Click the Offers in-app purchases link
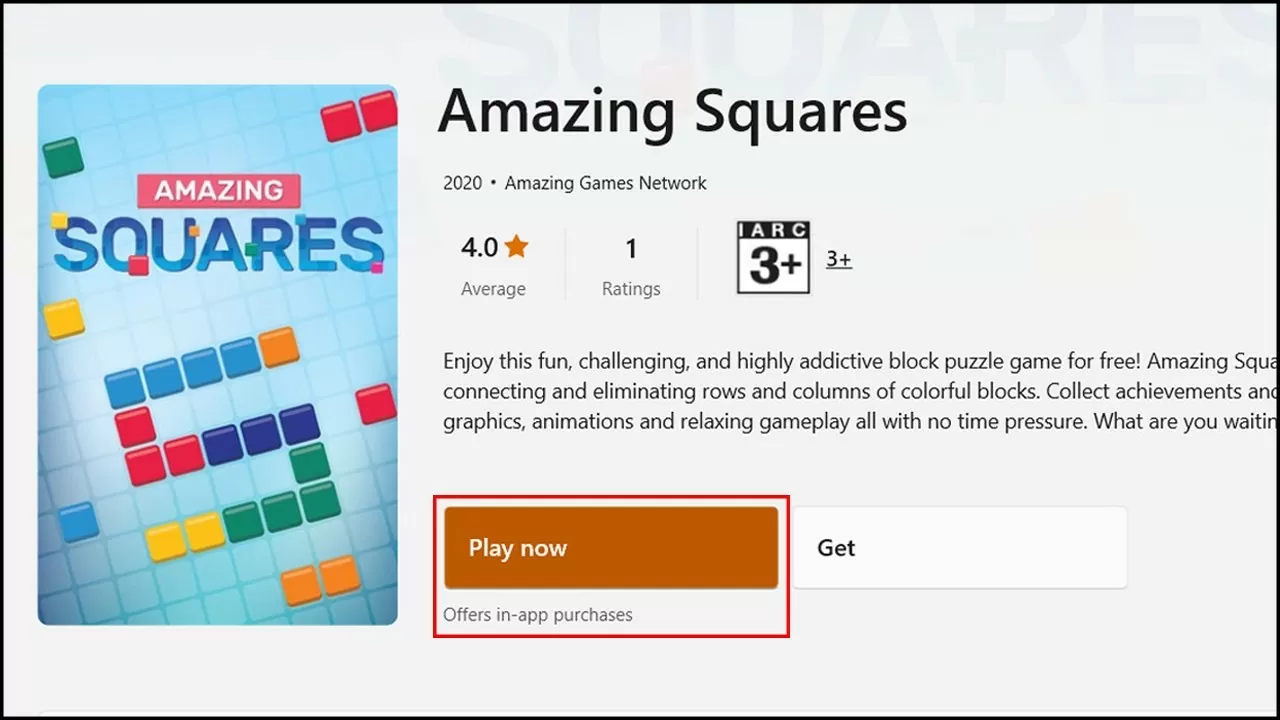The image size is (1280, 720). click(538, 614)
